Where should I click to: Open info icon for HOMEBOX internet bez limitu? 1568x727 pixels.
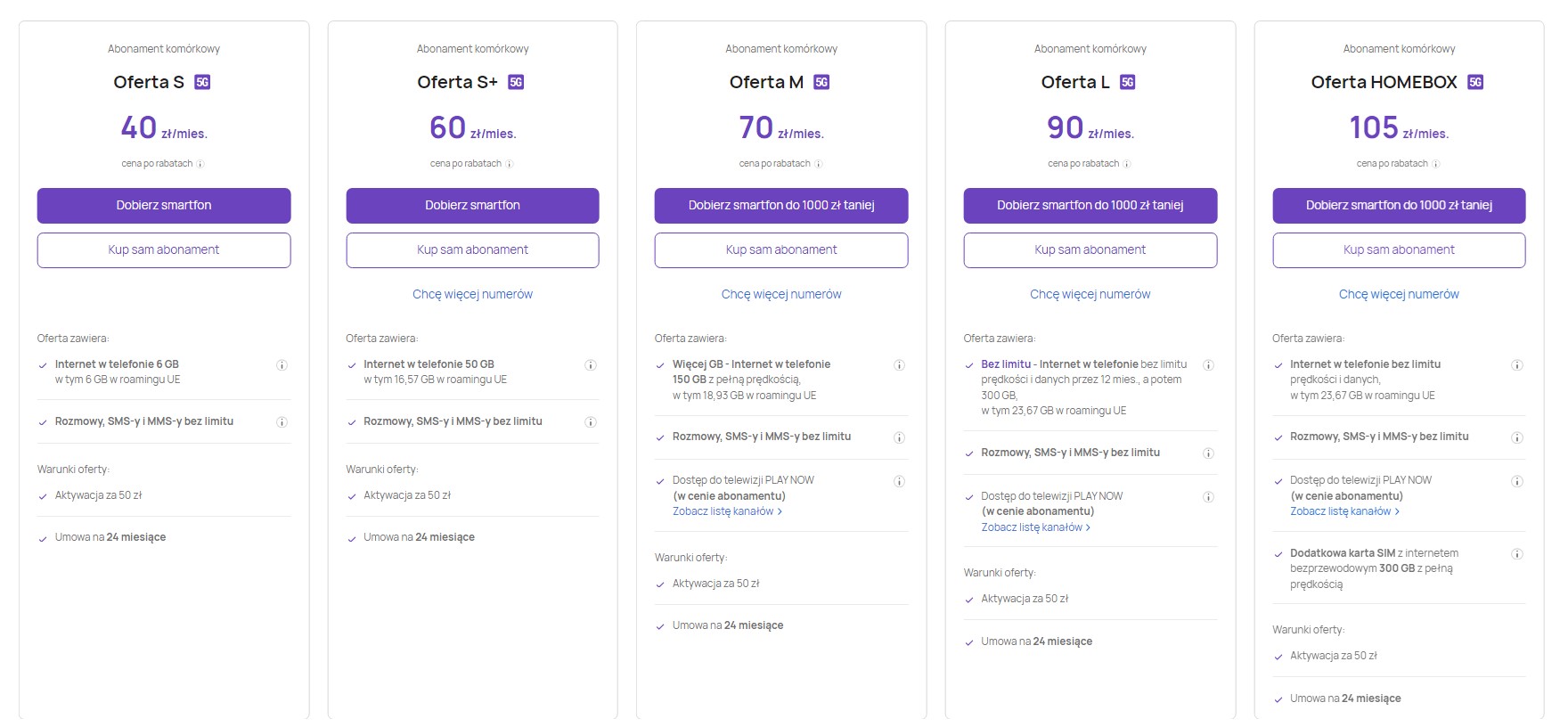click(x=1516, y=365)
